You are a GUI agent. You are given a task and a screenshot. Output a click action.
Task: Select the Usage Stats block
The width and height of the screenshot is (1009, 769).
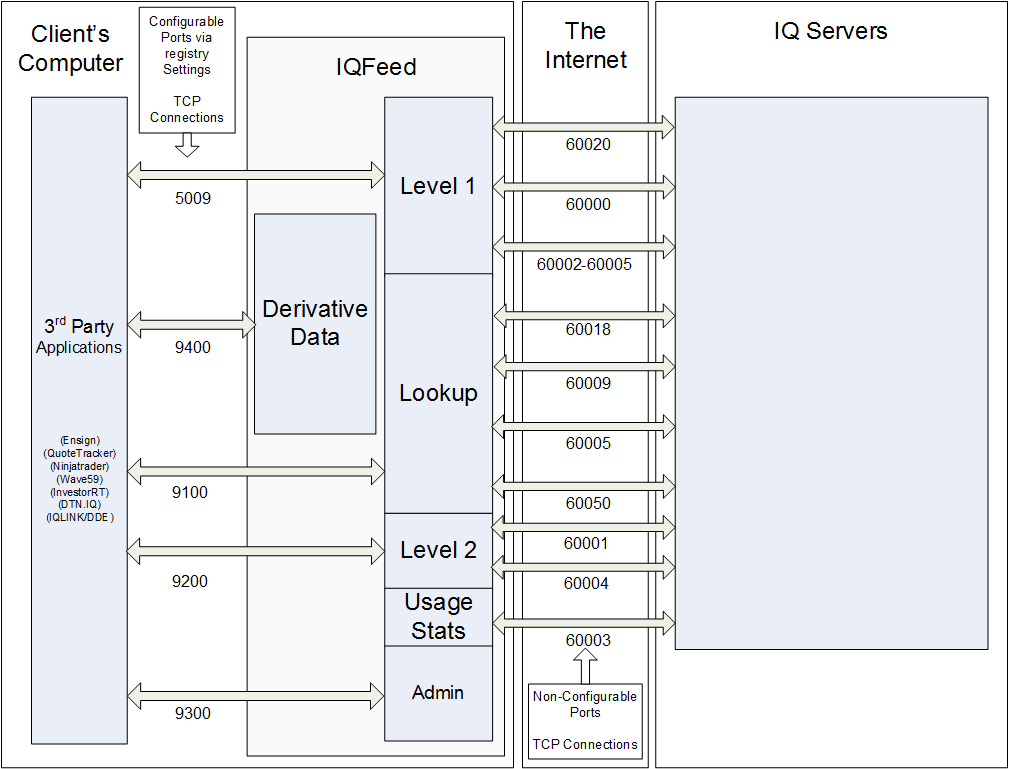pyautogui.click(x=438, y=616)
